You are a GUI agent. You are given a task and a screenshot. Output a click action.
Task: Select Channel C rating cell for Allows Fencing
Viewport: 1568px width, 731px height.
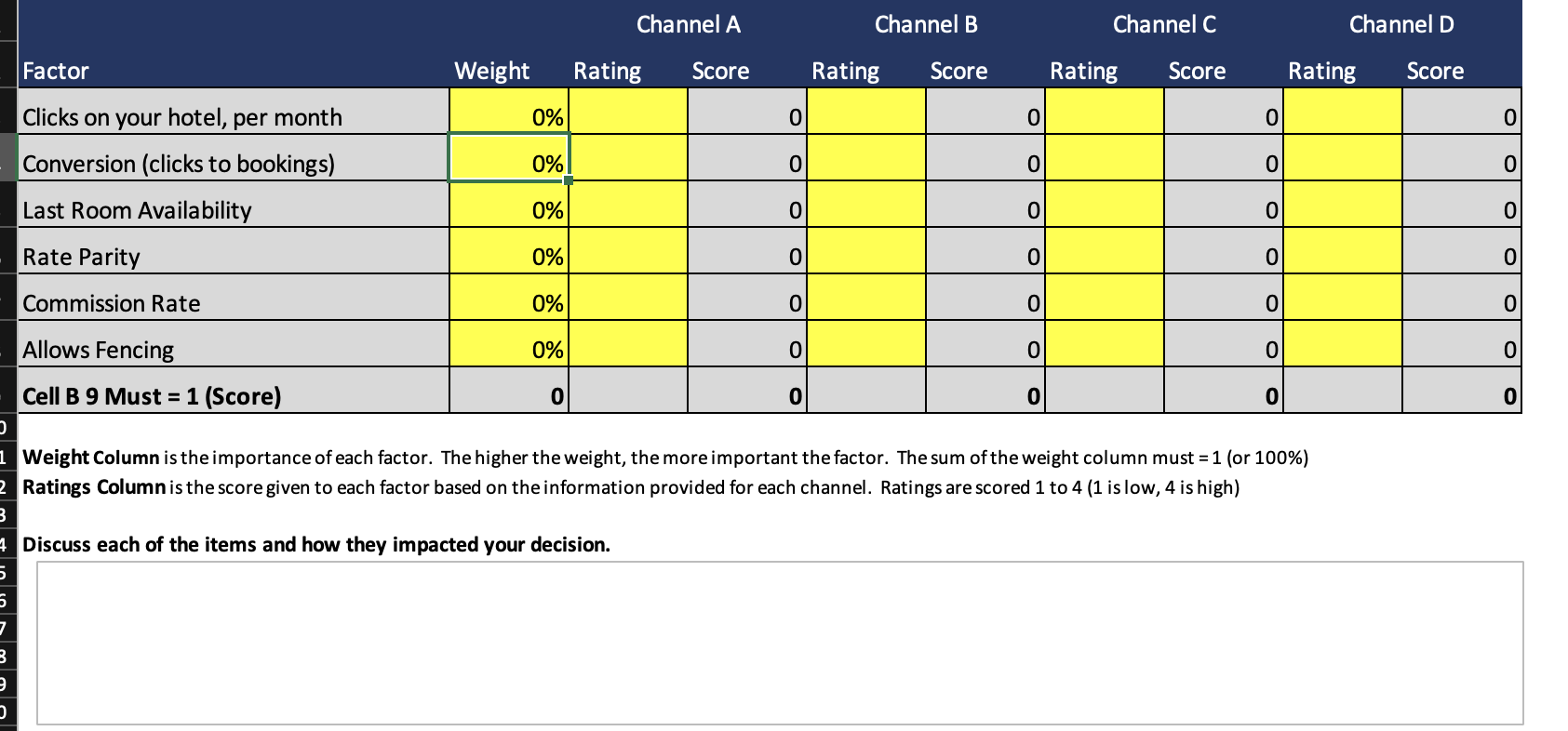[1104, 350]
